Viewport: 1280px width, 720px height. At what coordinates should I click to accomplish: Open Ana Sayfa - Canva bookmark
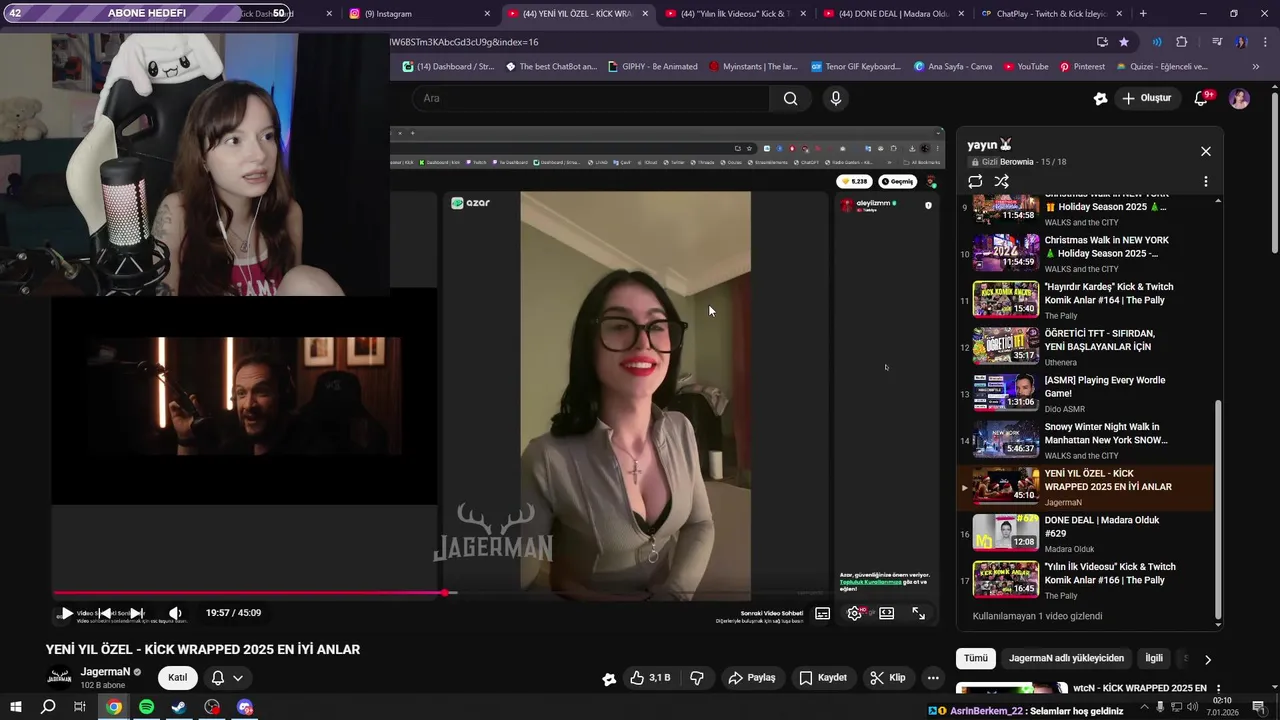coord(953,67)
